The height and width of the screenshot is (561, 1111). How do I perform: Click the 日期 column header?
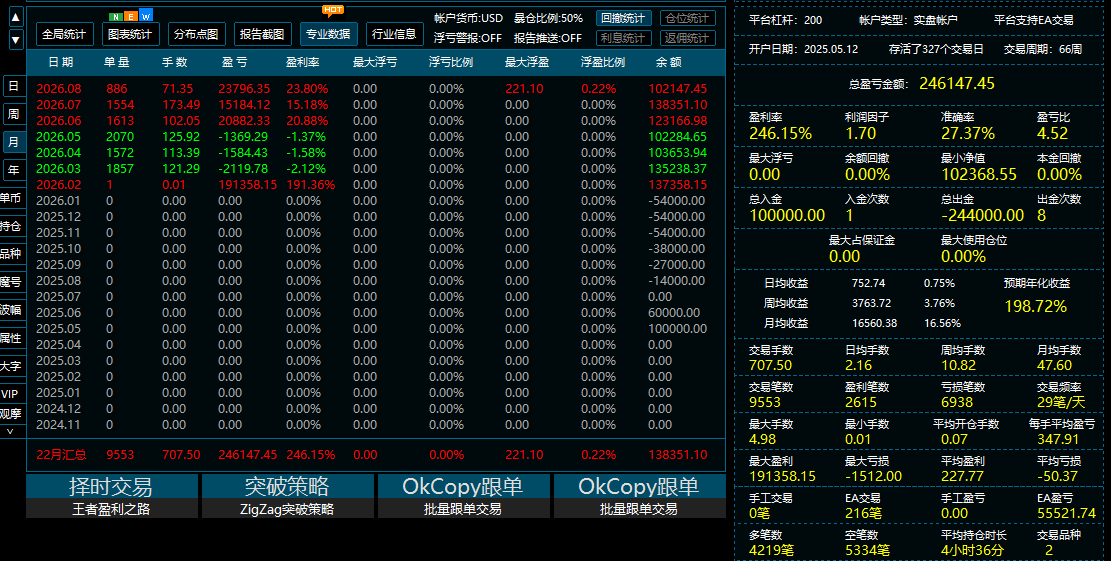click(61, 62)
